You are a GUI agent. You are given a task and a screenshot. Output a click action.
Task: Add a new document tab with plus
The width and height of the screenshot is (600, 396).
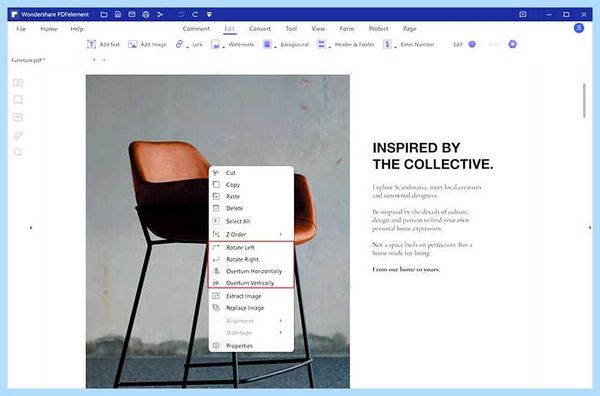tap(103, 60)
